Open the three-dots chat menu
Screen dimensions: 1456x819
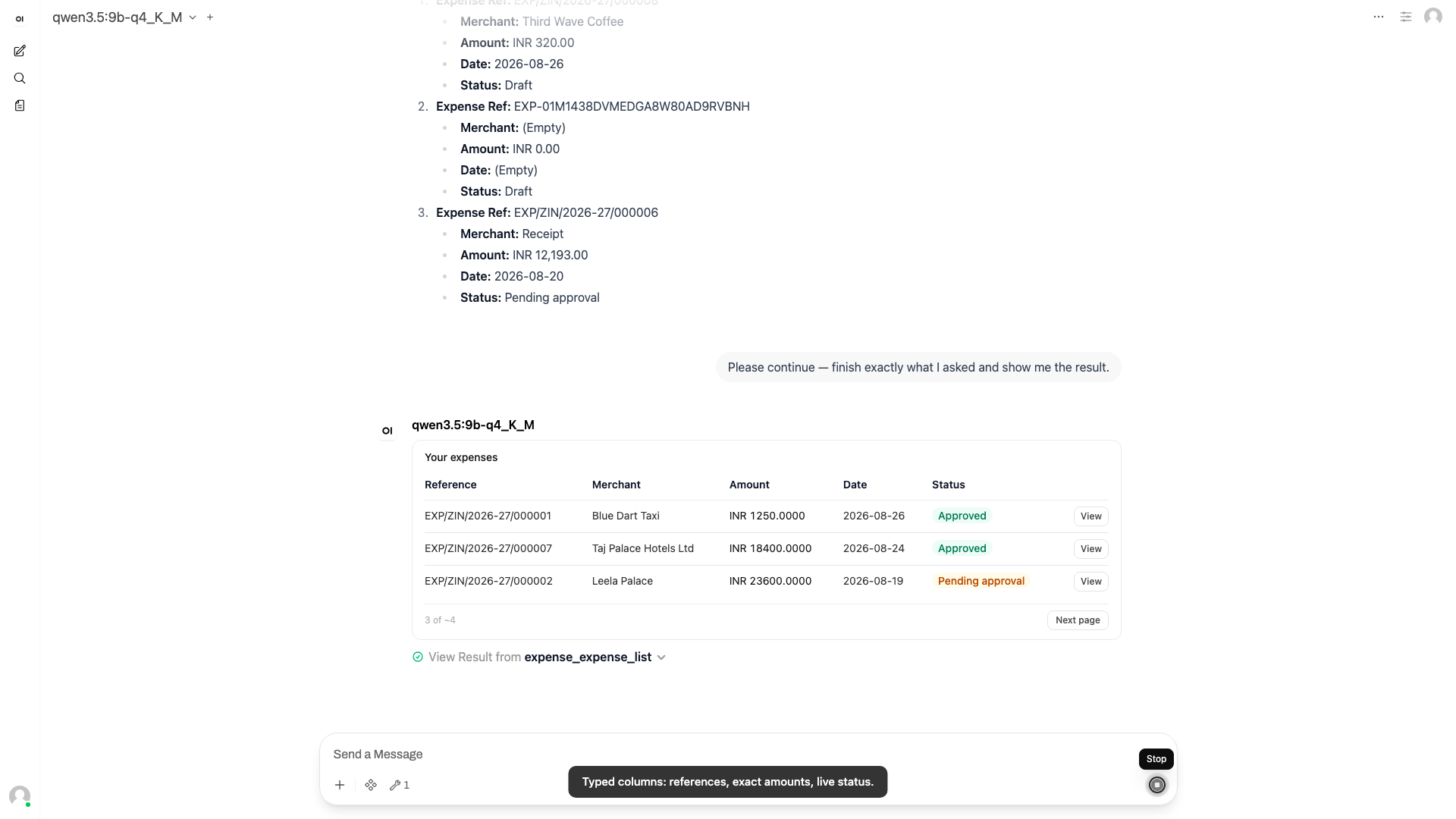click(x=1379, y=17)
